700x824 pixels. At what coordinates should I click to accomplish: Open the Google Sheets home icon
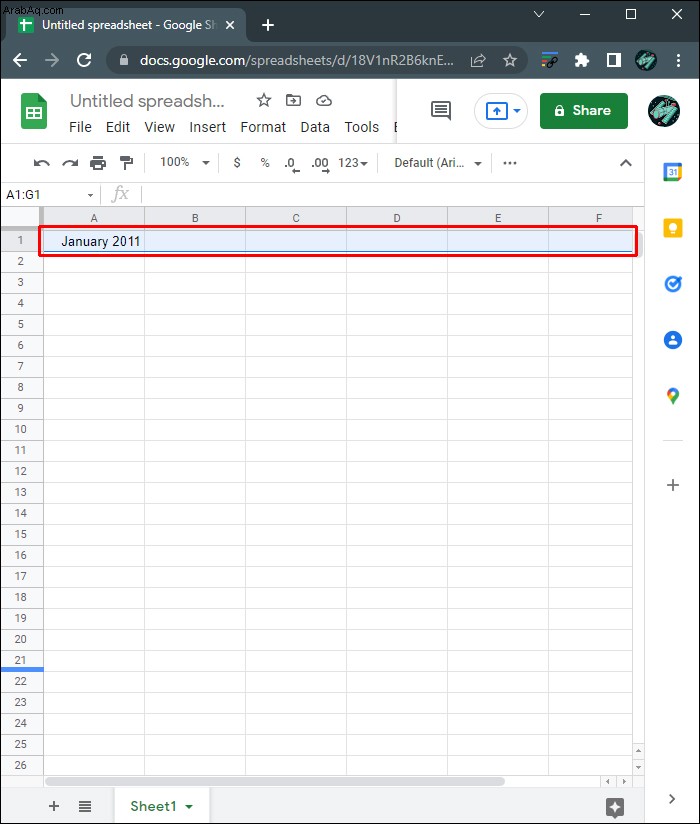[34, 111]
